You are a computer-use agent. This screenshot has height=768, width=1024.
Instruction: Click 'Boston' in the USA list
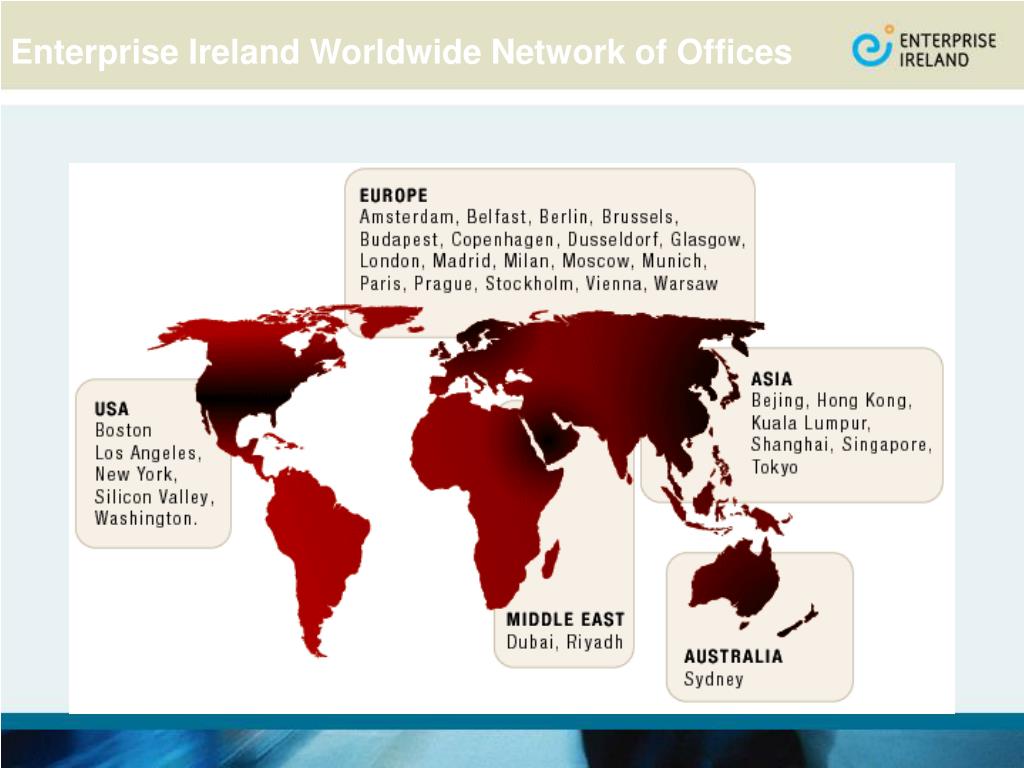[123, 430]
